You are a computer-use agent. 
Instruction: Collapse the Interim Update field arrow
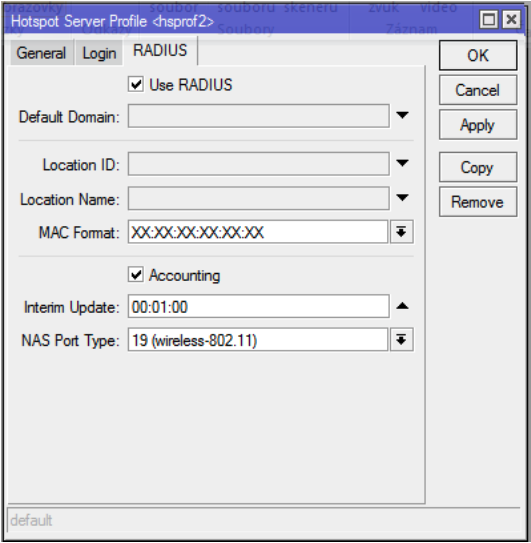pyautogui.click(x=402, y=306)
